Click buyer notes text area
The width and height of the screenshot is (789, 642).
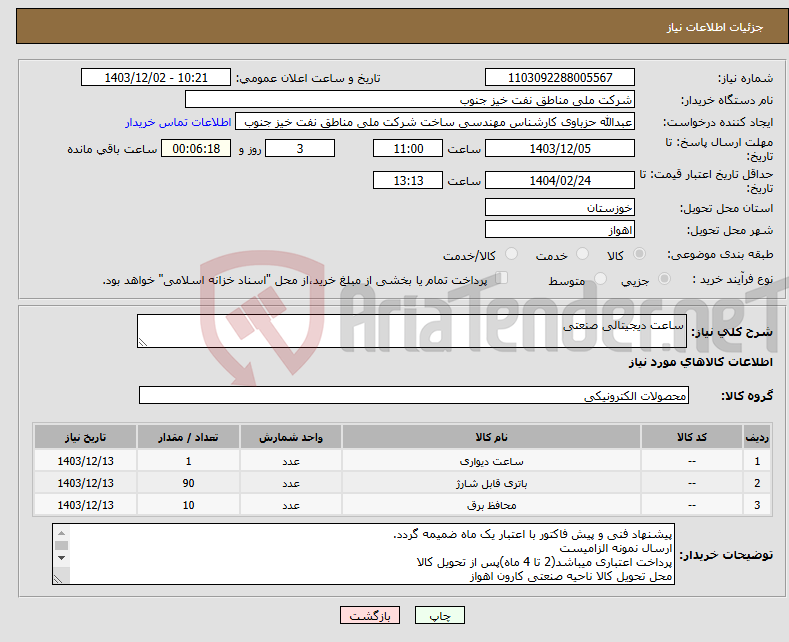363,554
